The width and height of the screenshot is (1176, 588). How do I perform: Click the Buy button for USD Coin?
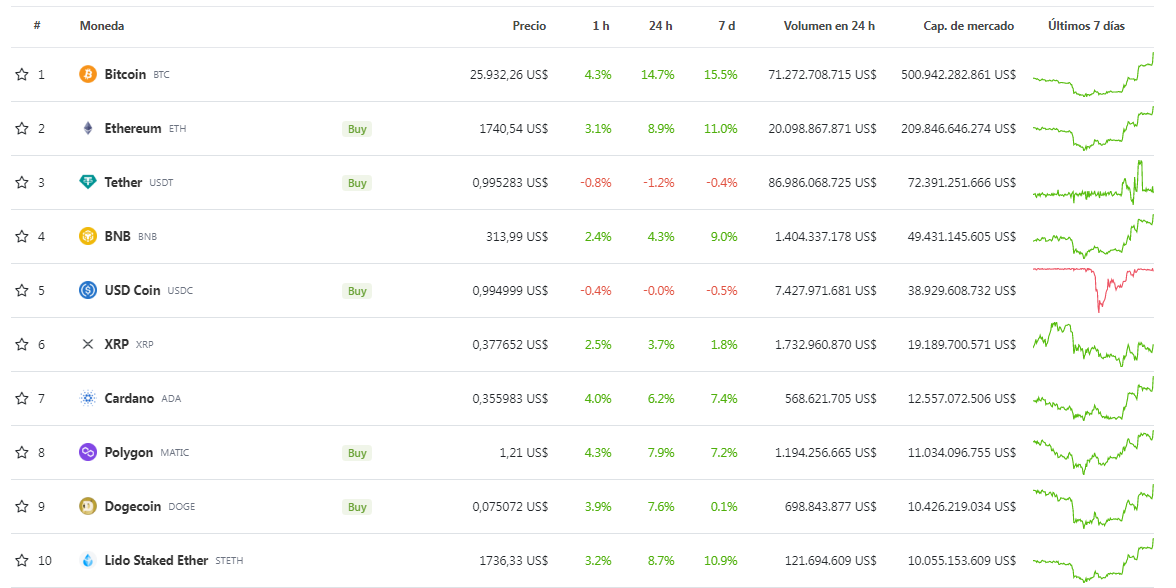(x=357, y=290)
